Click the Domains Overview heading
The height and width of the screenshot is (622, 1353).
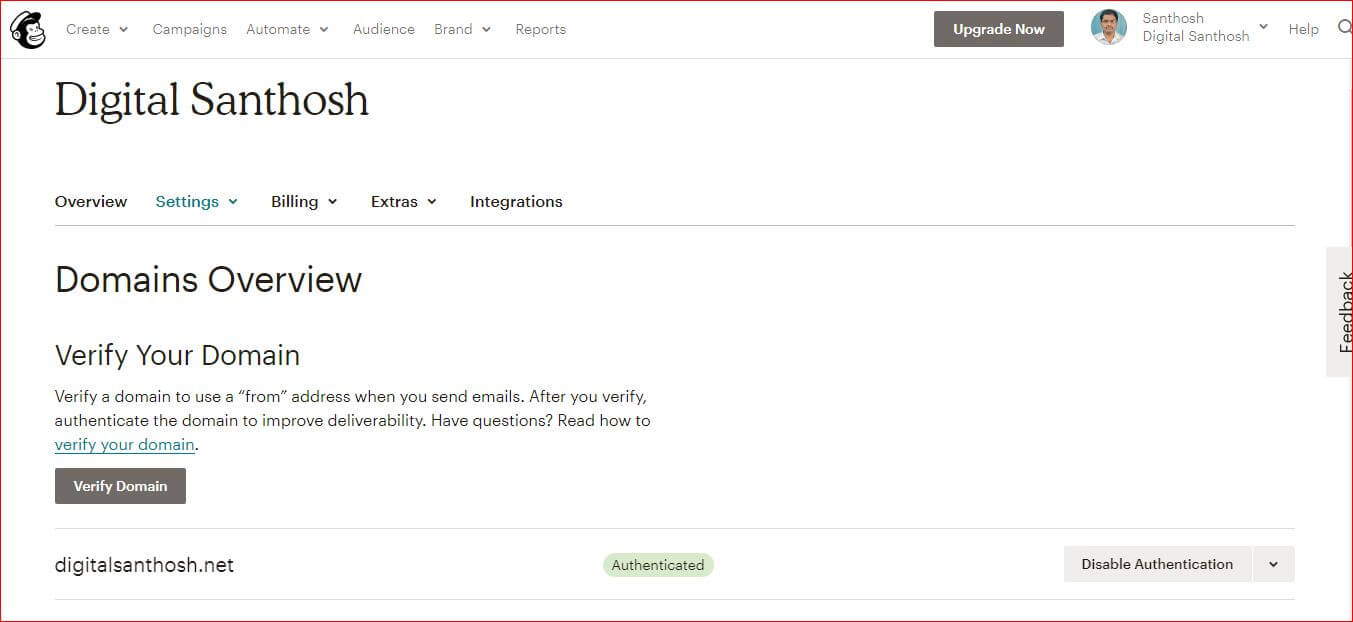tap(208, 280)
